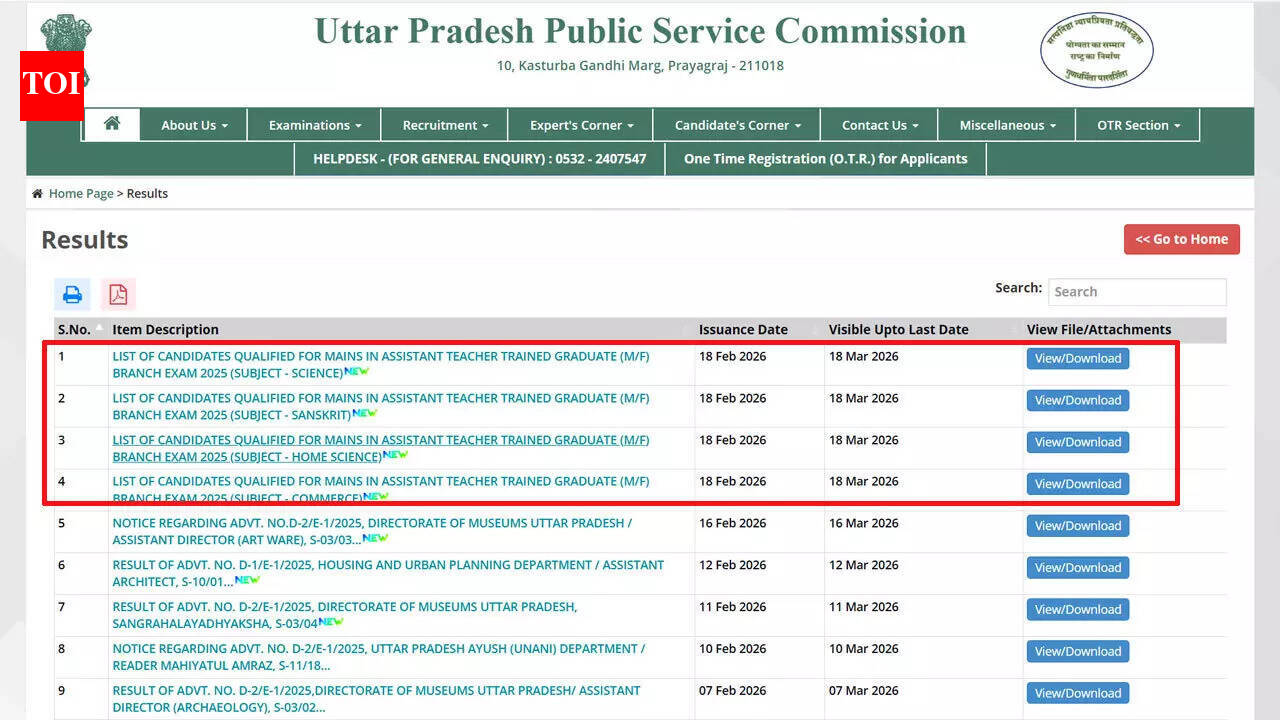Open the Examinations dropdown

point(313,124)
